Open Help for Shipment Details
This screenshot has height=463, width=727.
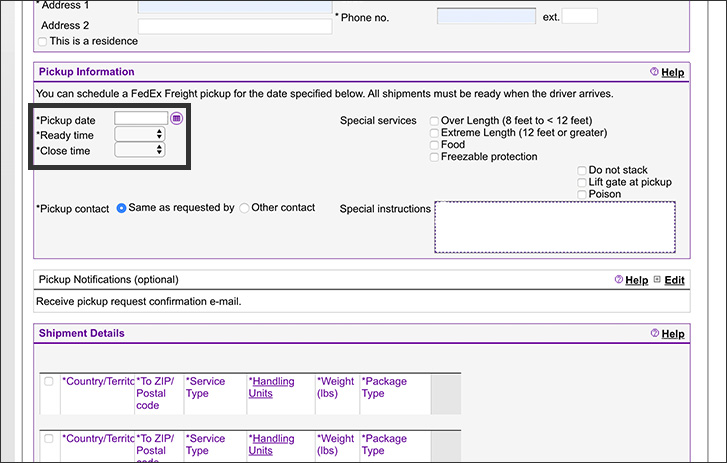(x=673, y=334)
